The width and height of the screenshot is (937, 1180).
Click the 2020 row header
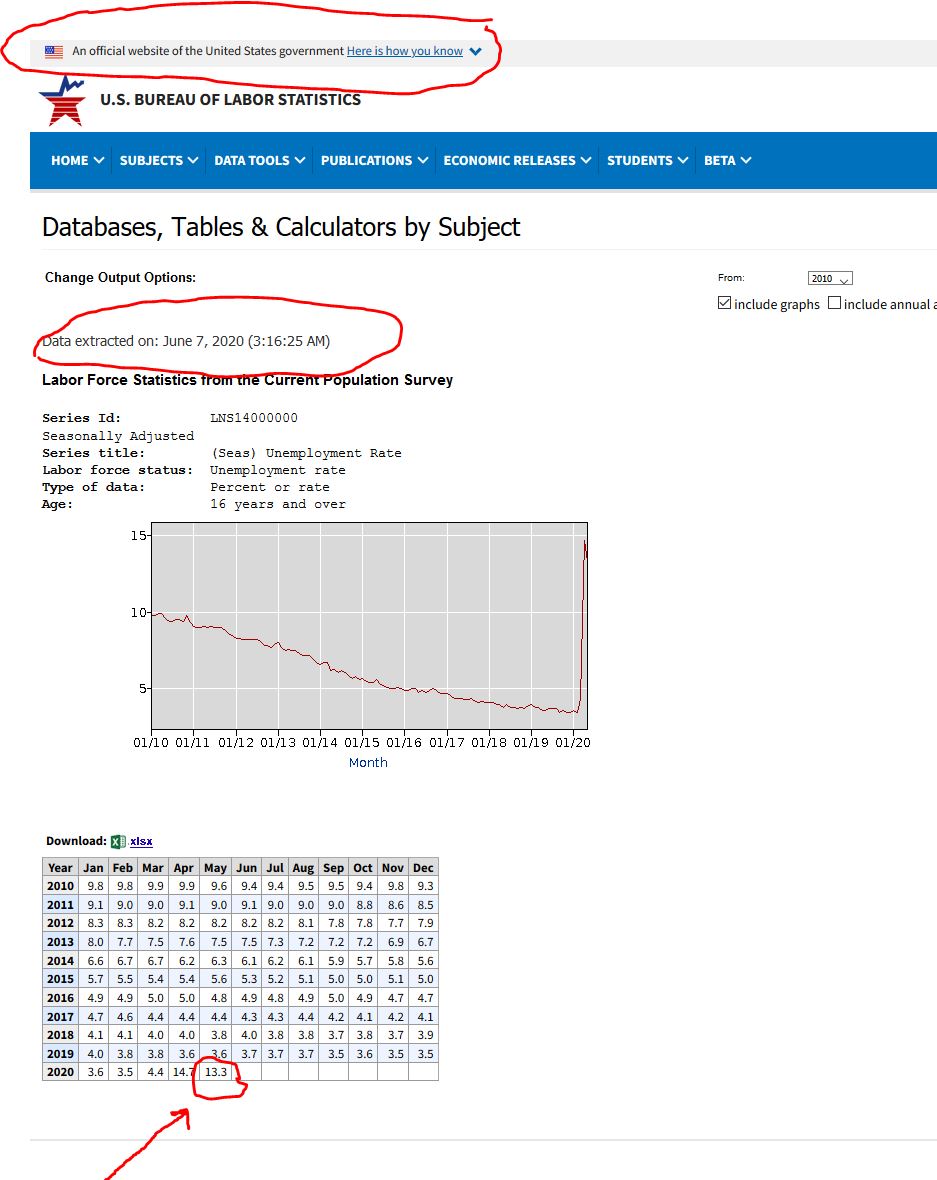[60, 1072]
